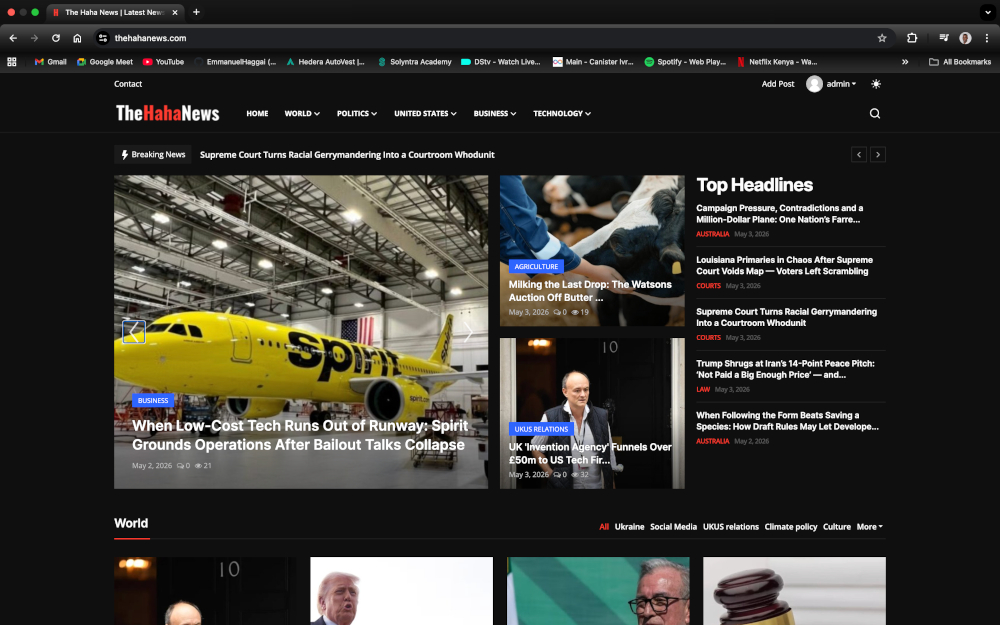Click TheHahaNews site logo
This screenshot has height=625, width=1000.
point(168,114)
